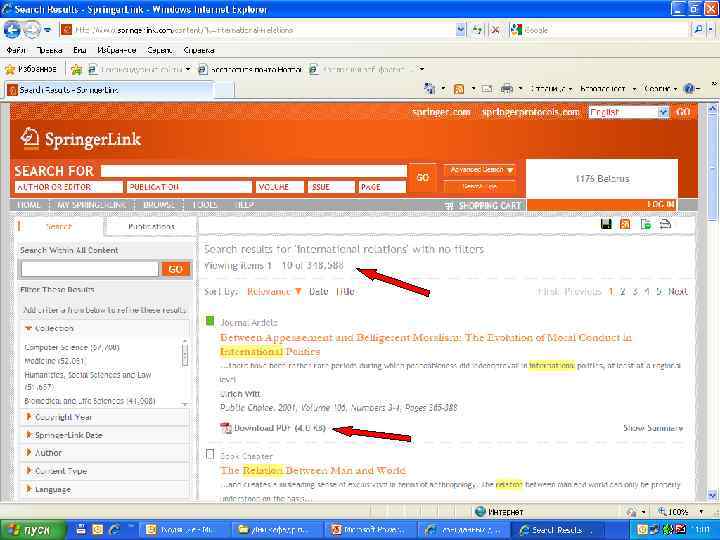Click the Home page toolbar icon

[x=430, y=89]
